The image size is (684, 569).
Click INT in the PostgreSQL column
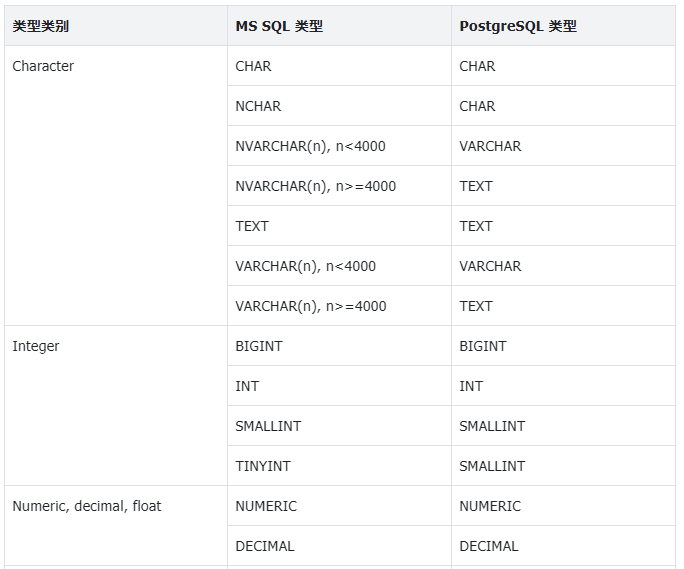(x=471, y=386)
